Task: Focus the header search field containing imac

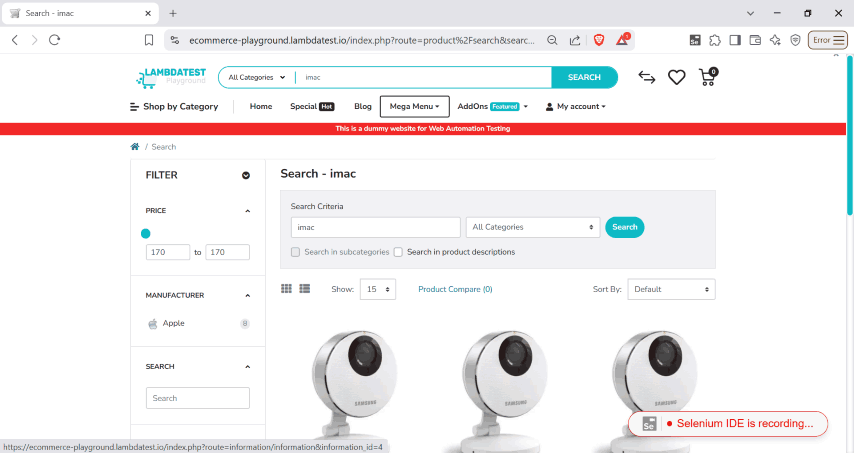Action: [x=424, y=77]
